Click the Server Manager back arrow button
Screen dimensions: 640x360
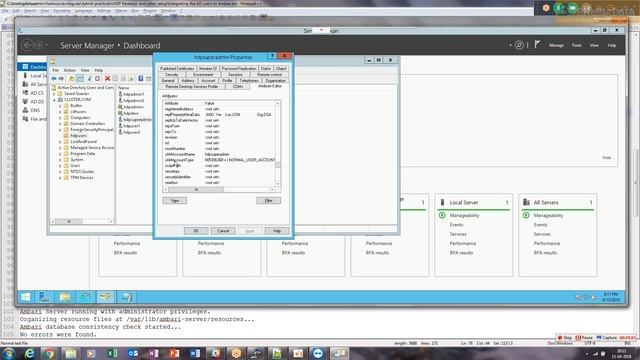click(27, 44)
